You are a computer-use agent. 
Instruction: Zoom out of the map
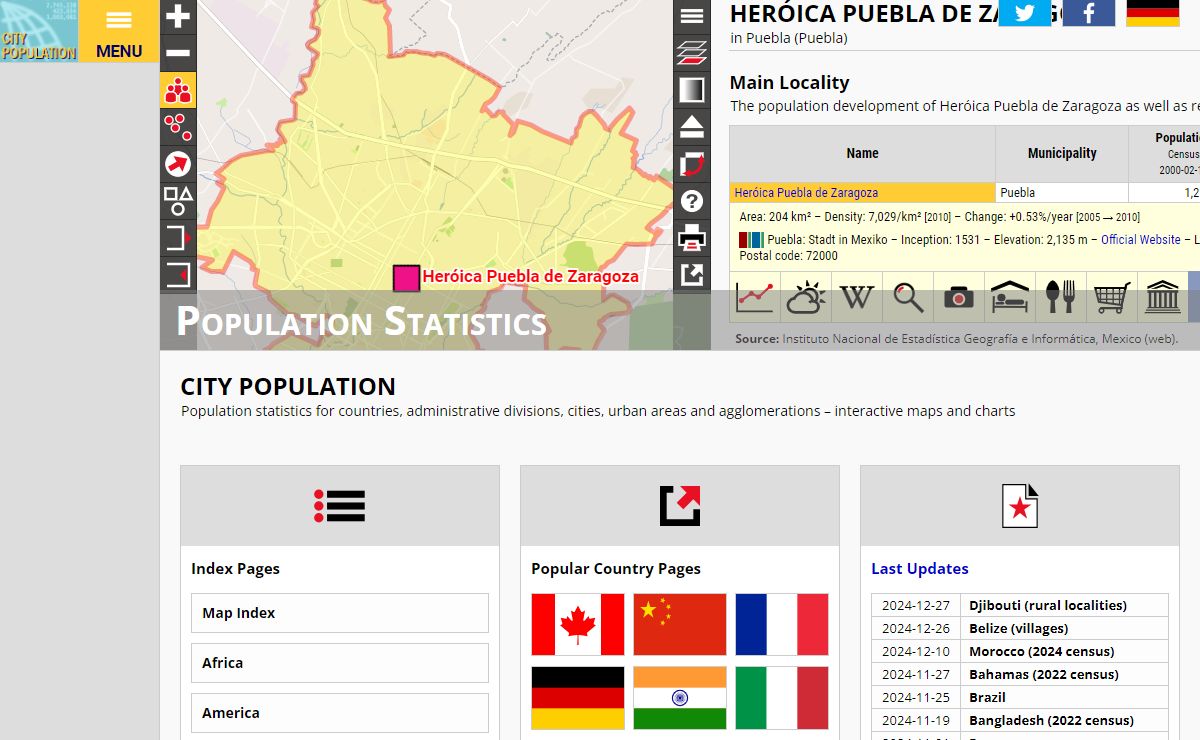tap(178, 53)
